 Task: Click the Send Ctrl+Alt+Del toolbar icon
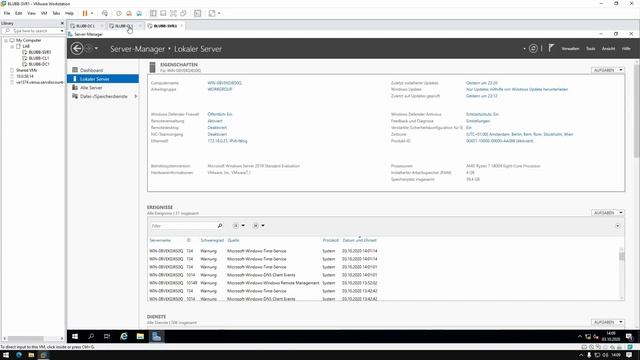105,13
